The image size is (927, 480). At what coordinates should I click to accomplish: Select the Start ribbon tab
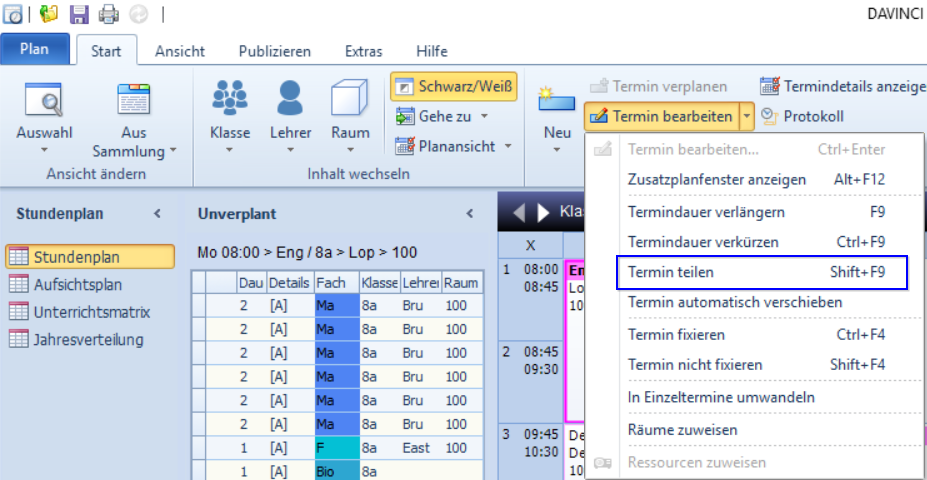[x=106, y=51]
